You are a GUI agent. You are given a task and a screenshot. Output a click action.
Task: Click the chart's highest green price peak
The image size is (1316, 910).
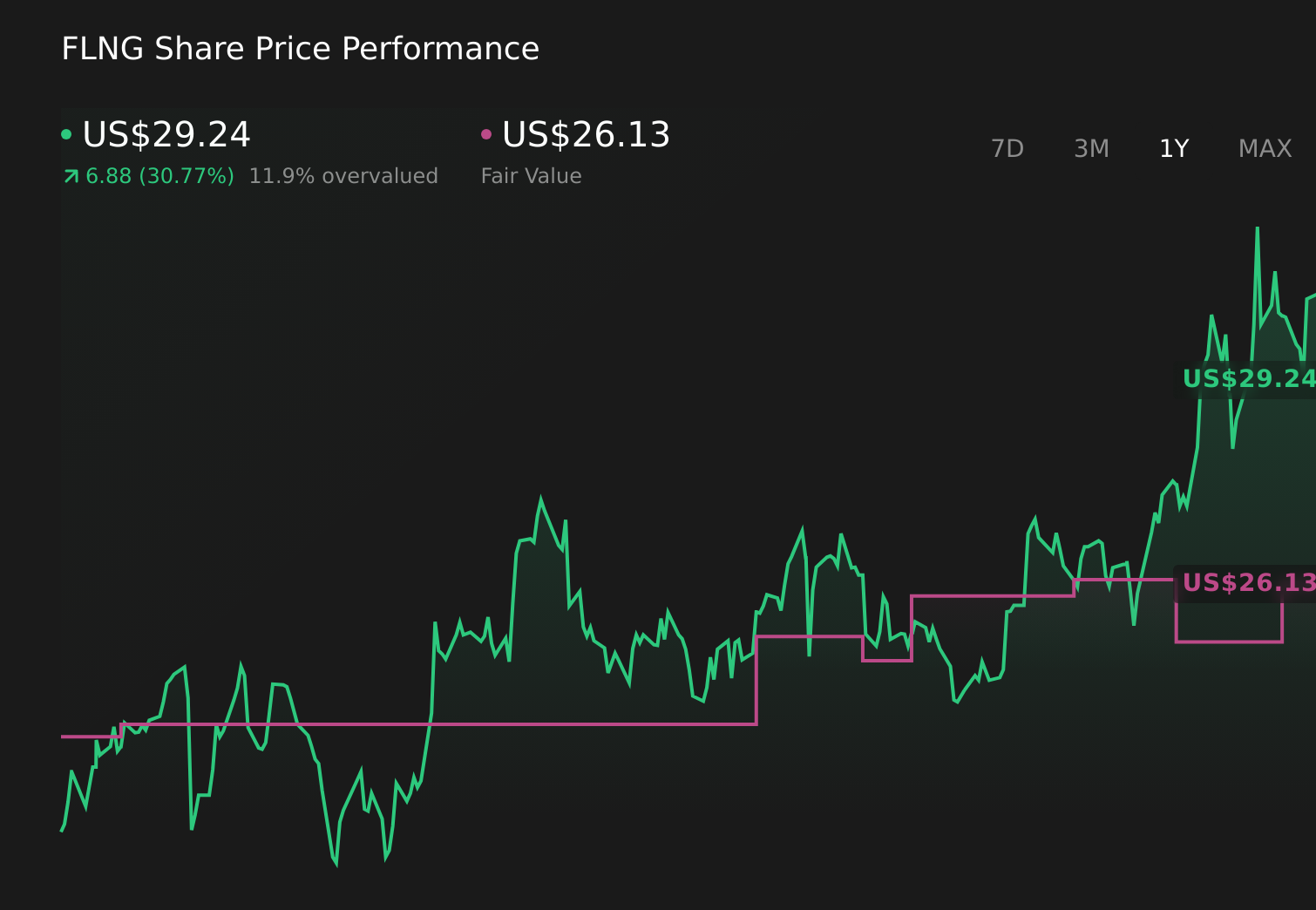tap(1258, 228)
